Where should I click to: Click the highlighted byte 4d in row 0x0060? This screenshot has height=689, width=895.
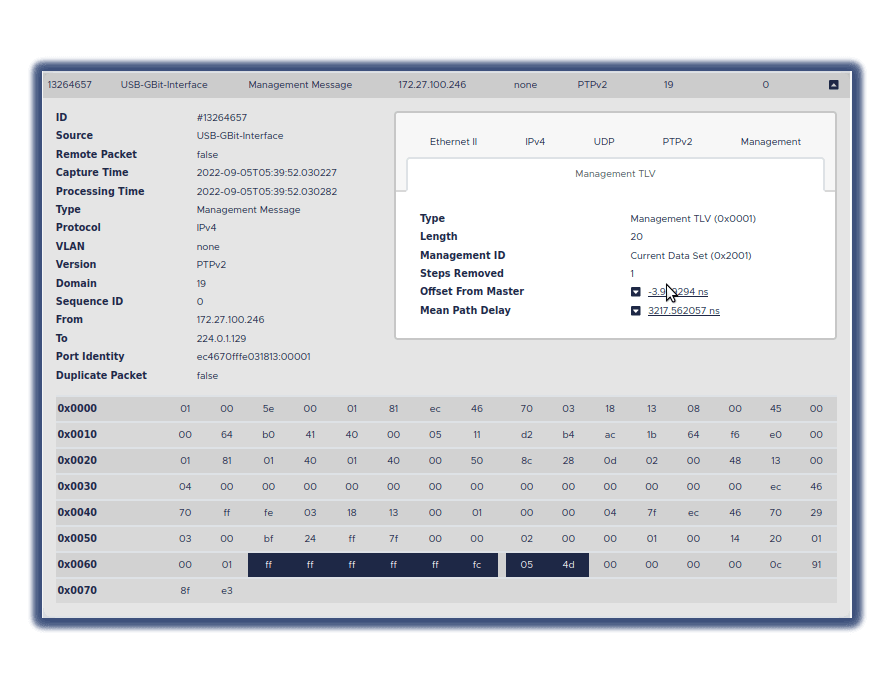[x=568, y=565]
